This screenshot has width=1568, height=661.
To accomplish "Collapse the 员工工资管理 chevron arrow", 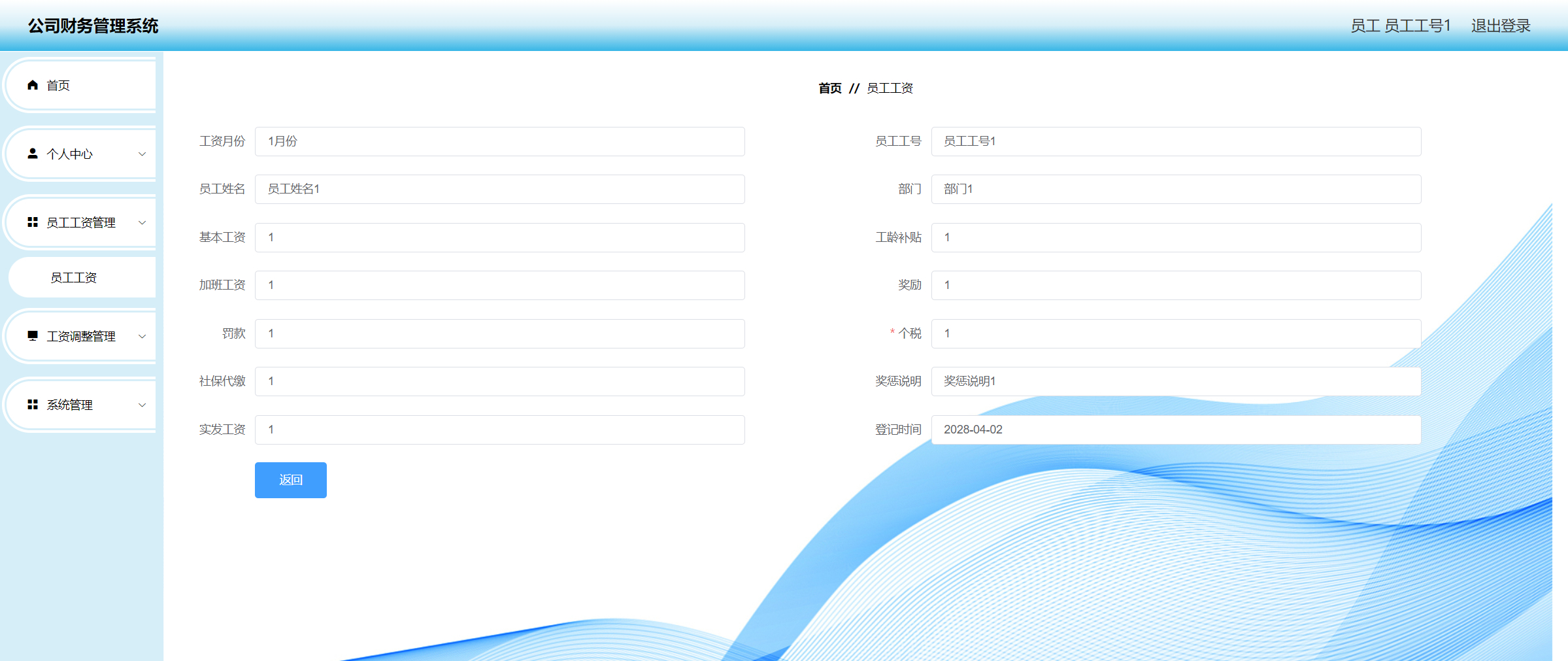I will click(x=142, y=223).
